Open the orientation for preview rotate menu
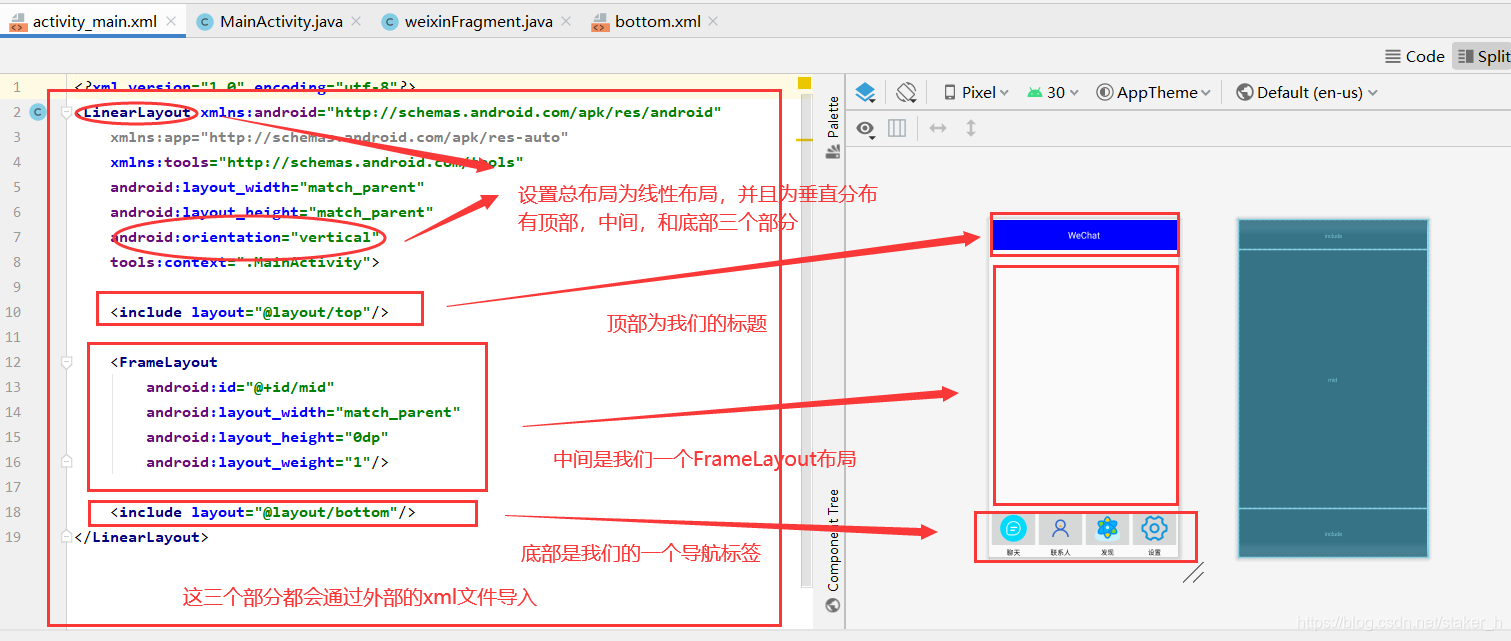The height and width of the screenshot is (641, 1511). pyautogui.click(x=907, y=92)
